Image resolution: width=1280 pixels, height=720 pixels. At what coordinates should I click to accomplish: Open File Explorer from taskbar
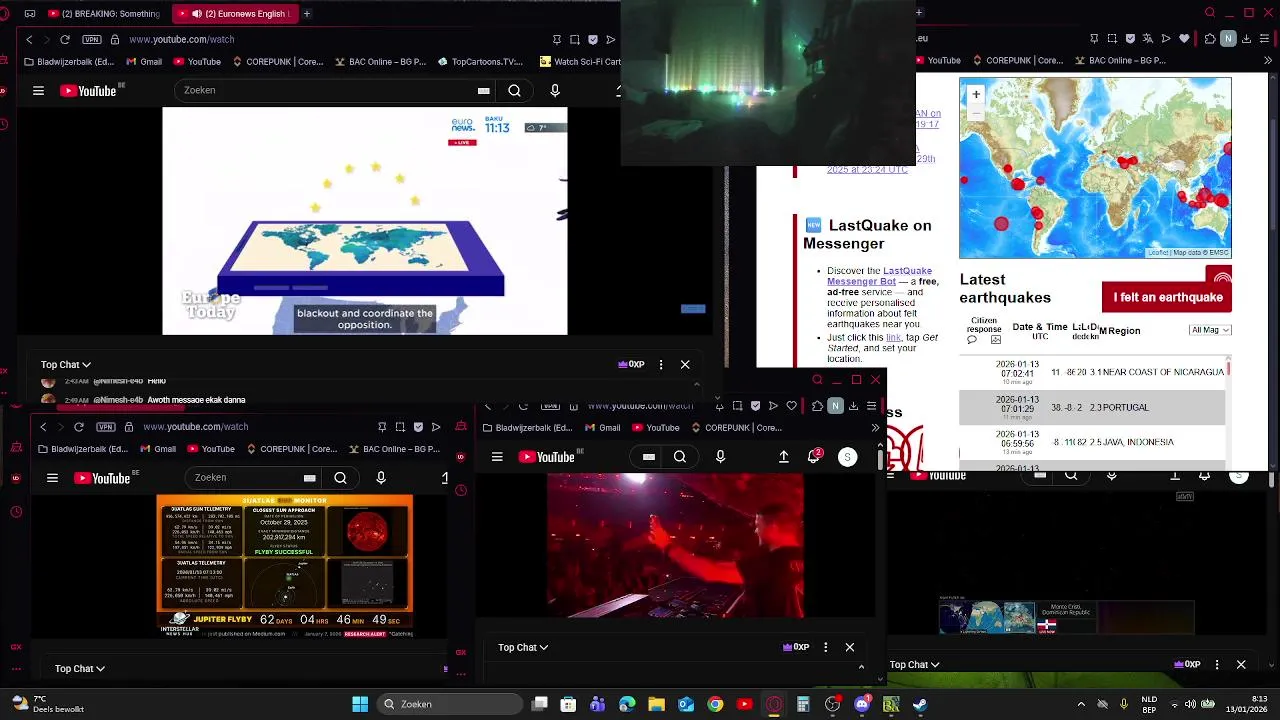[656, 704]
